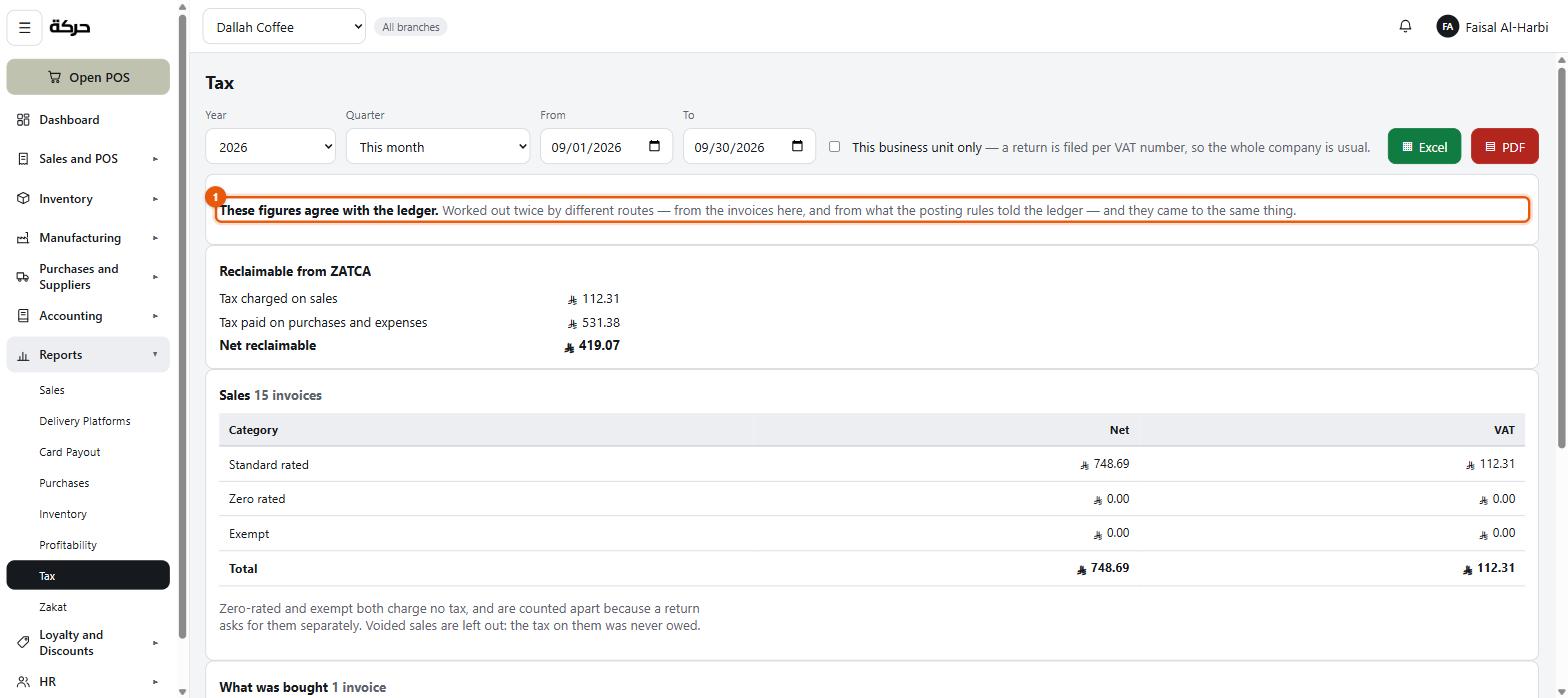
Task: Enable This business unit only checkbox
Action: pyautogui.click(x=834, y=147)
